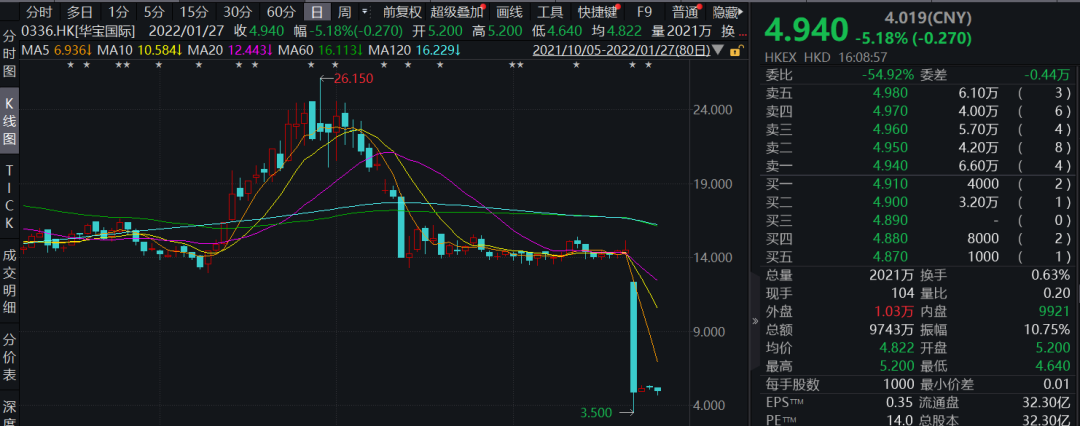Click the large 4.940 last price
Screen dimensions: 1080x426
(x=807, y=30)
